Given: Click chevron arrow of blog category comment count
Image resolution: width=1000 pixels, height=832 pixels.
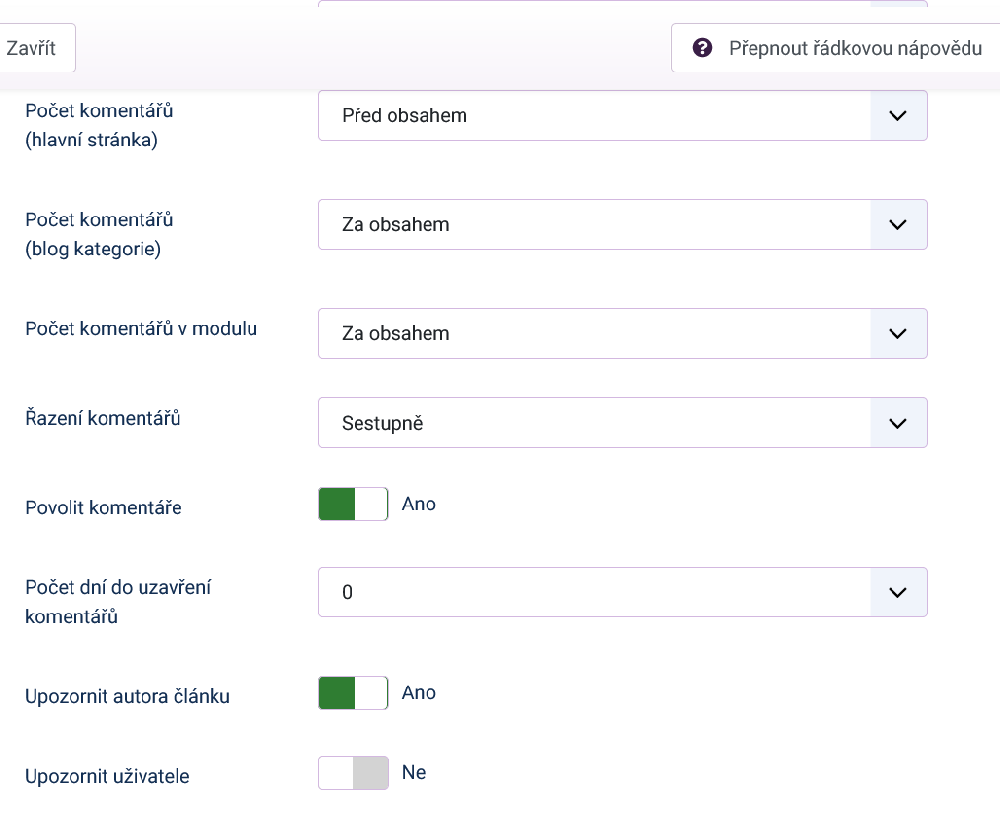Looking at the screenshot, I should 897,225.
